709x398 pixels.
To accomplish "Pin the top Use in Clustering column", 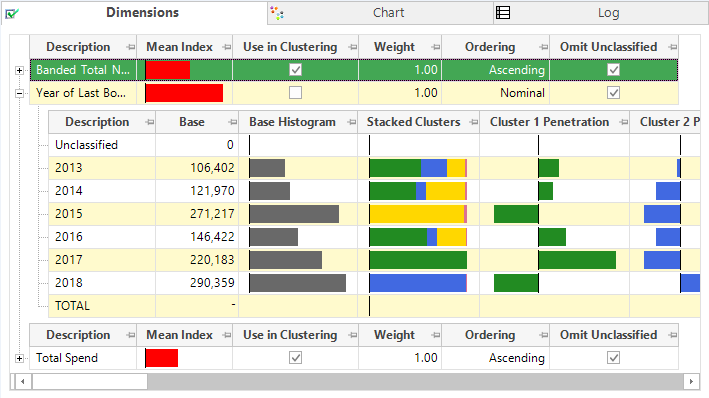I will [353, 47].
